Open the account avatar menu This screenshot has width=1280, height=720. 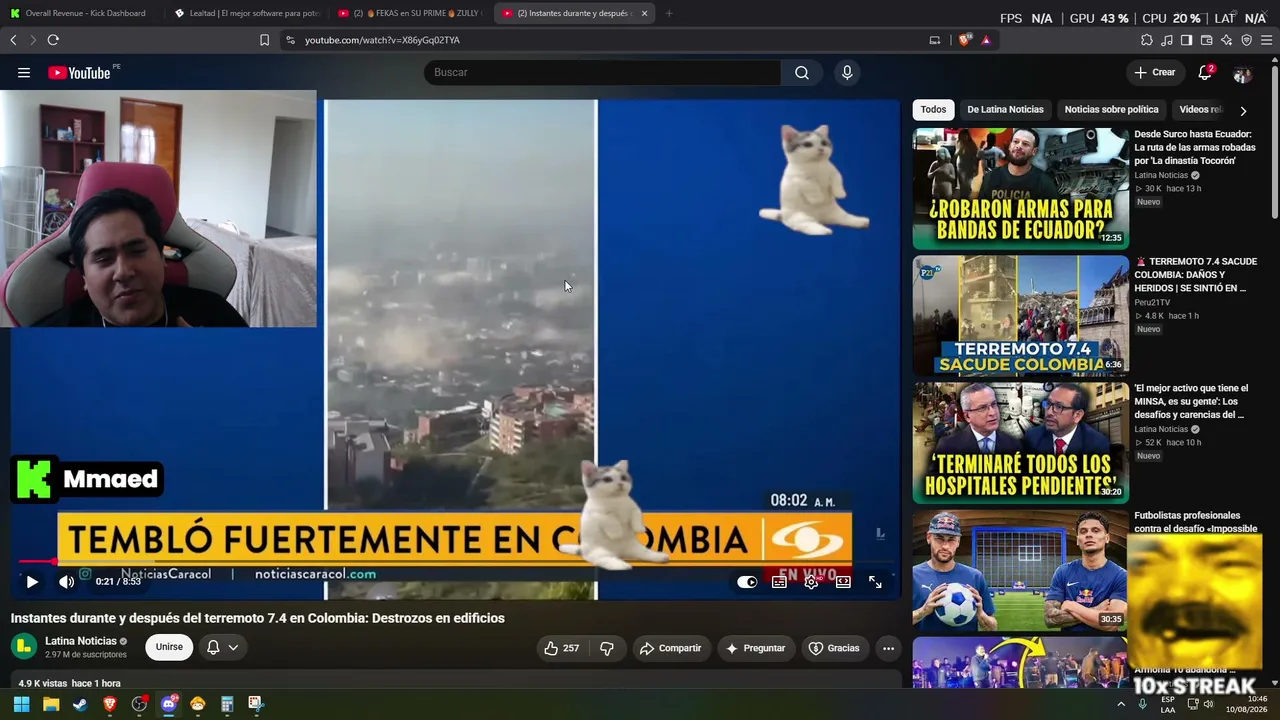pos(1242,73)
